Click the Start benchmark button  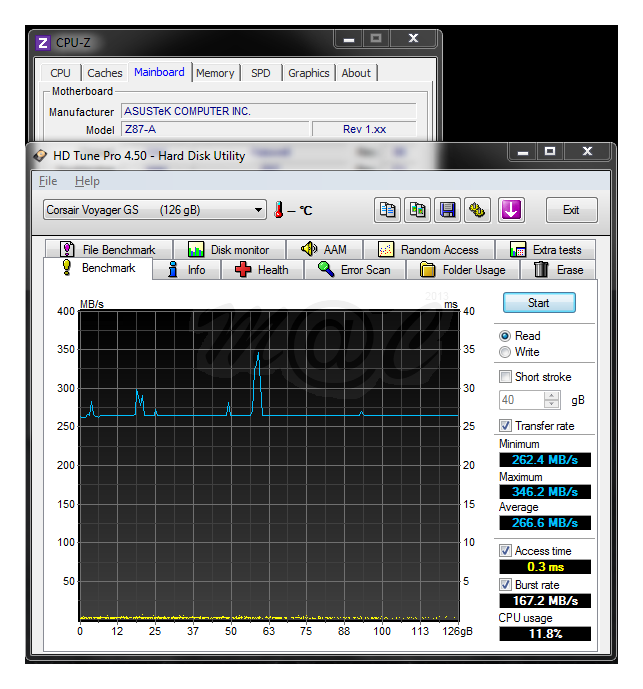pos(539,303)
